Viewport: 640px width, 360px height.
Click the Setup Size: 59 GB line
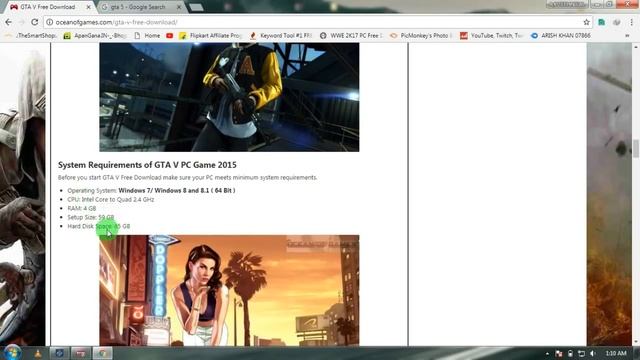91,217
